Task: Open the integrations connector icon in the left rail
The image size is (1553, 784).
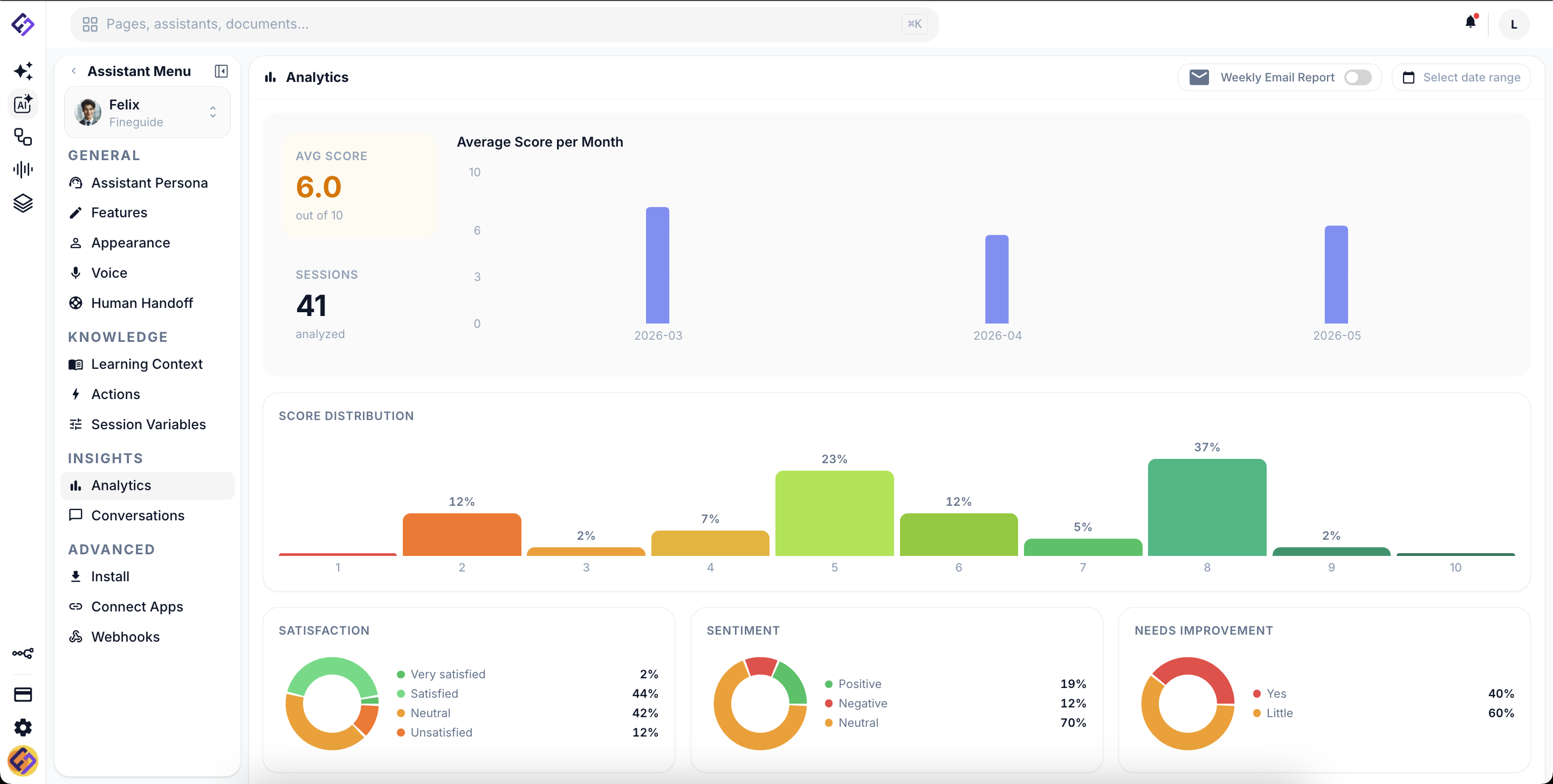Action: click(23, 653)
